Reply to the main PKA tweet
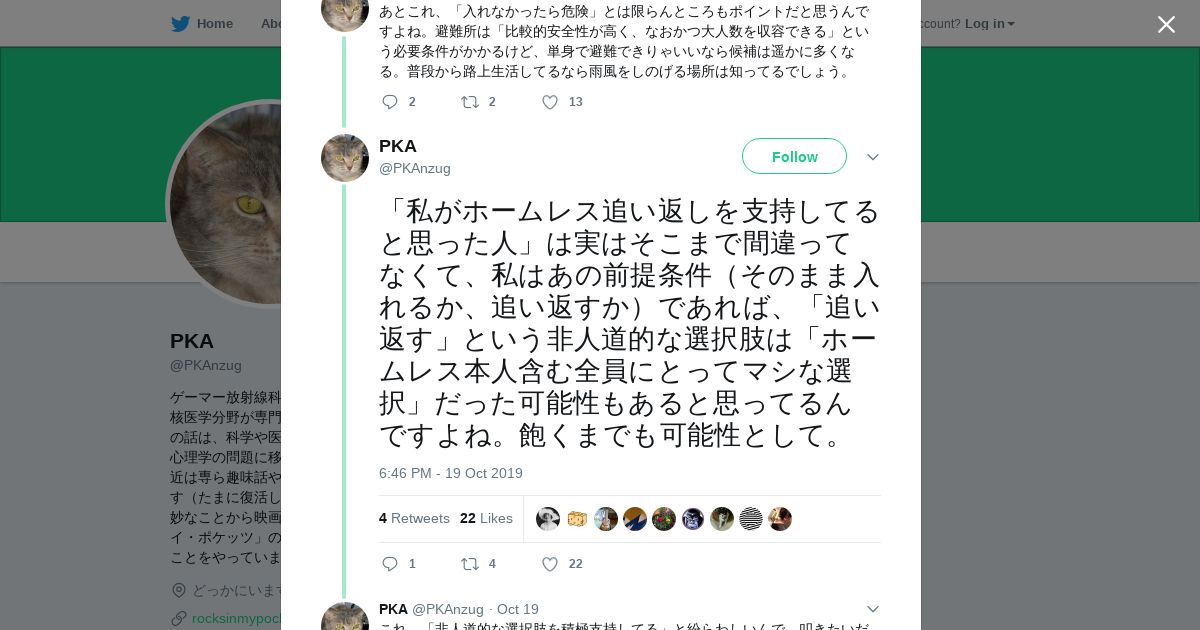 tap(390, 564)
